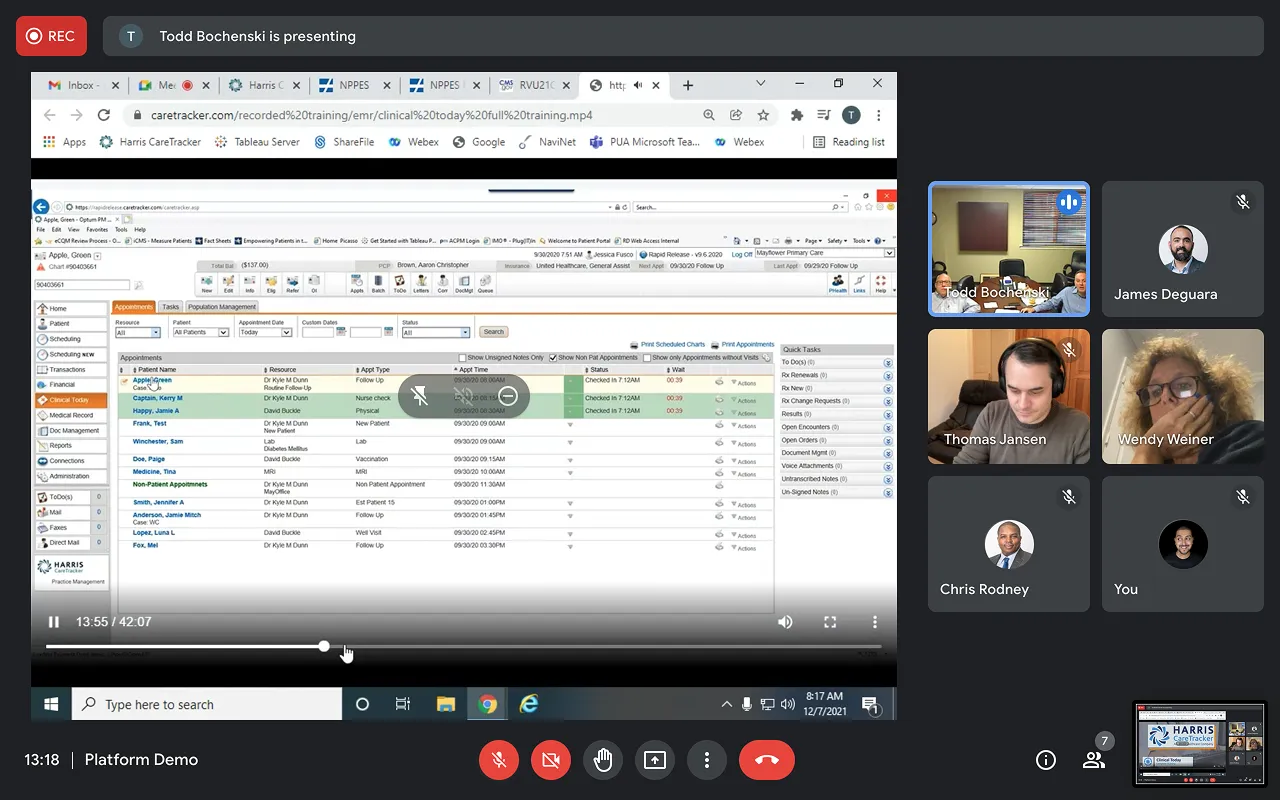Viewport: 1280px width, 800px height.
Task: Click the Info toolbar icon
Action: point(250,284)
